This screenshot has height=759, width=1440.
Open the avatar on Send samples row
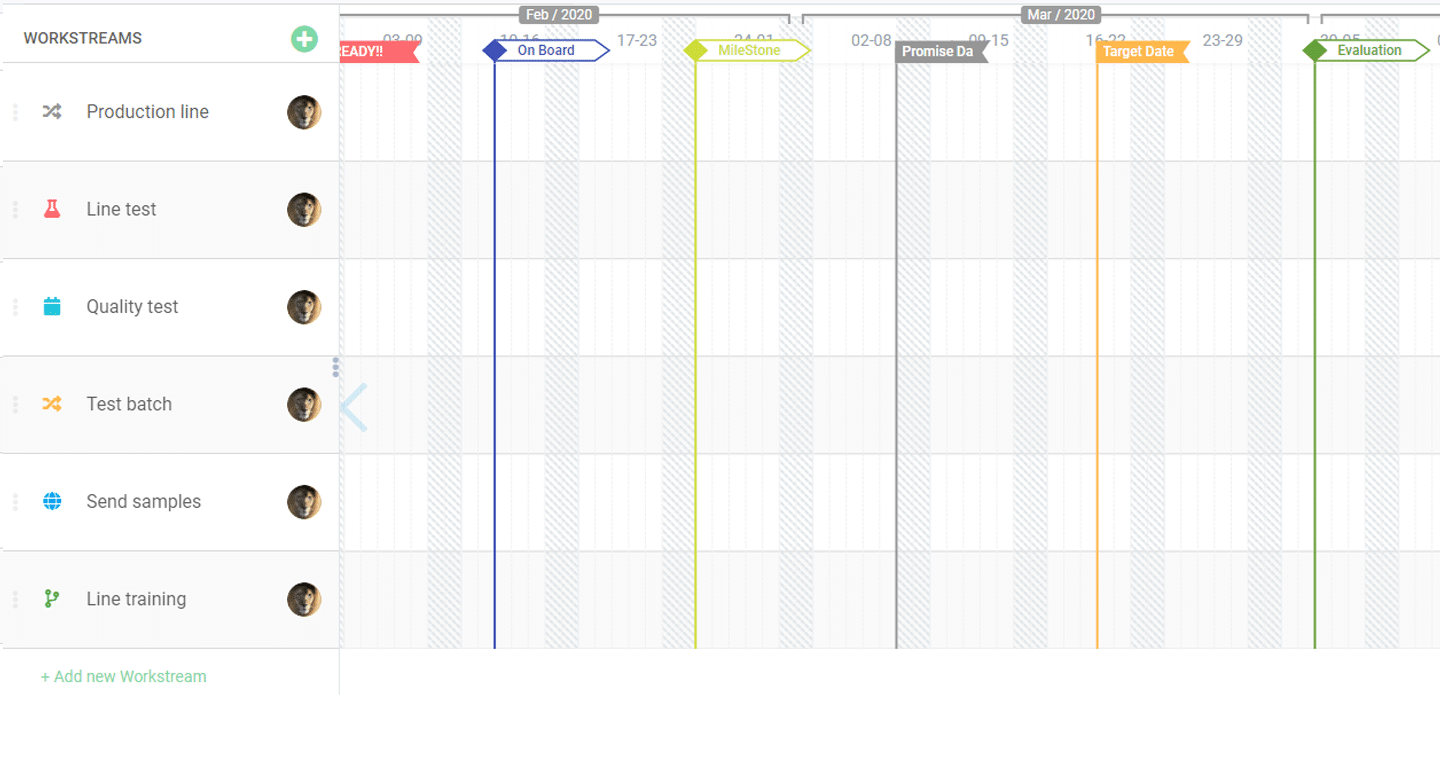pos(304,502)
